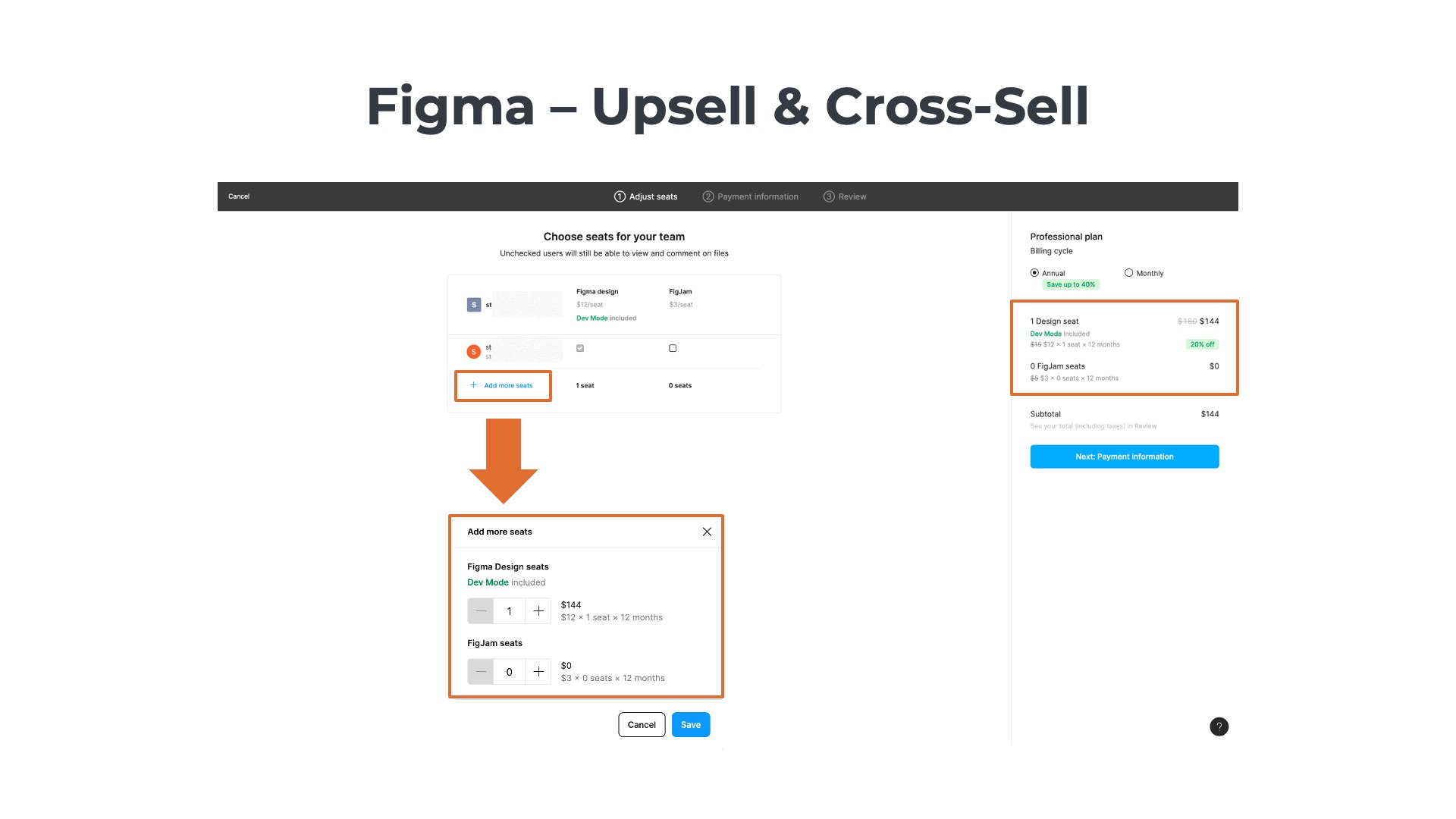Click Next: Payment information
This screenshot has height=819, width=1456.
(x=1124, y=456)
